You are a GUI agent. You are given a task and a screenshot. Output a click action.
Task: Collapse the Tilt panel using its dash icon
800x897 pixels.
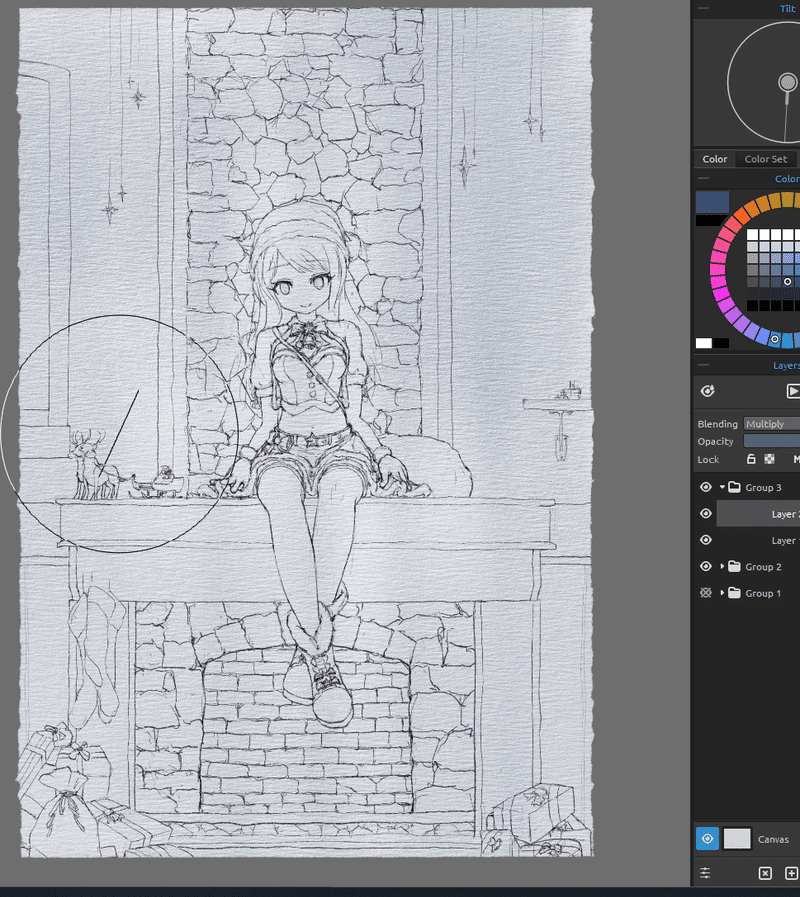(x=703, y=9)
